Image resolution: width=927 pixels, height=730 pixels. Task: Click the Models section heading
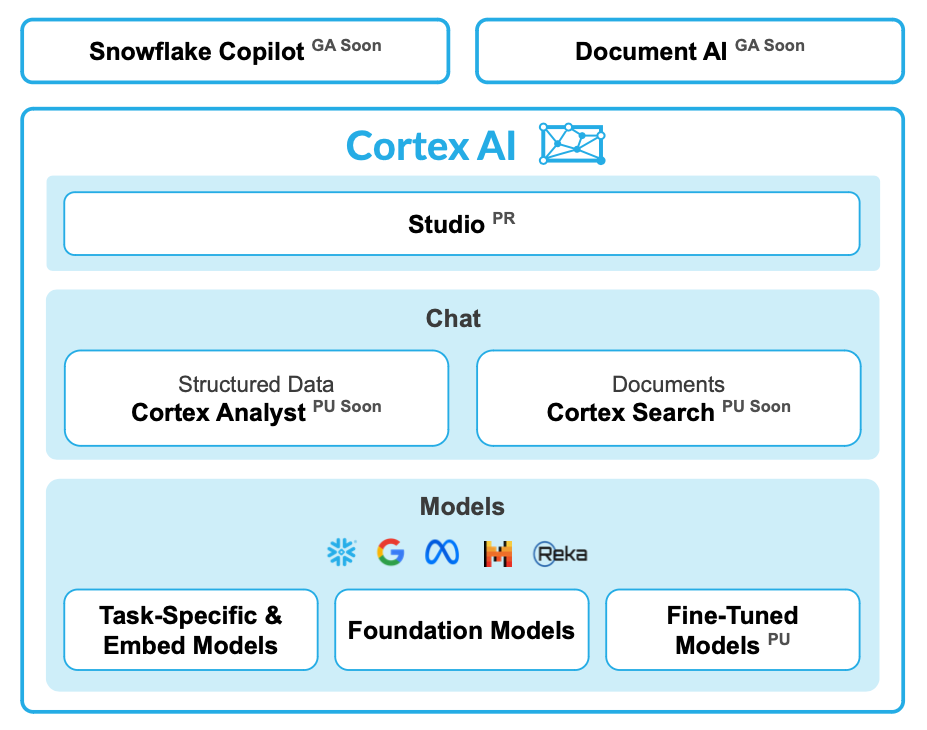462,507
